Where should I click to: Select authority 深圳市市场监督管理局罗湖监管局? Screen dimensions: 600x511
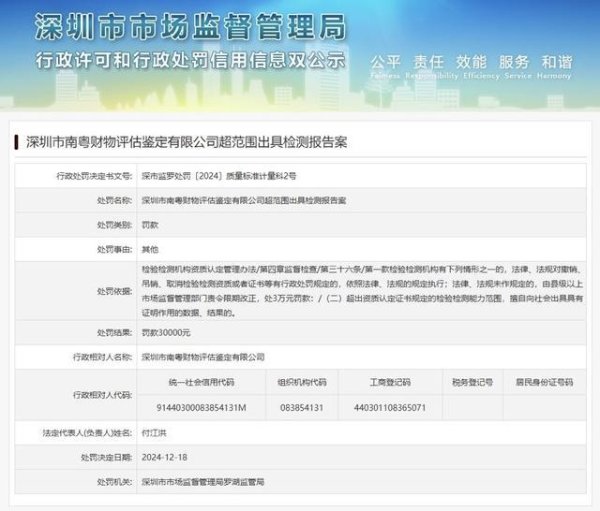(203, 482)
